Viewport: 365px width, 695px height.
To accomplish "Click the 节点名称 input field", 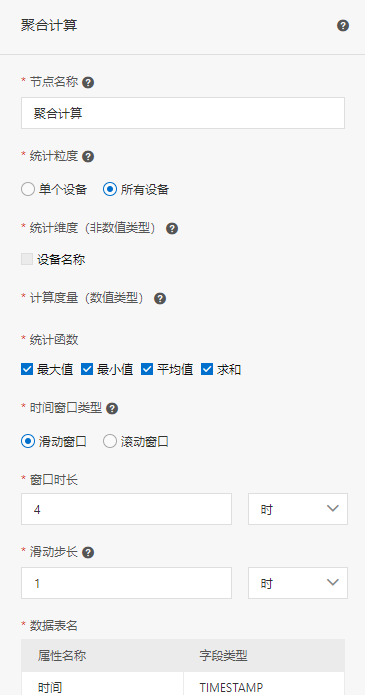I will (183, 113).
